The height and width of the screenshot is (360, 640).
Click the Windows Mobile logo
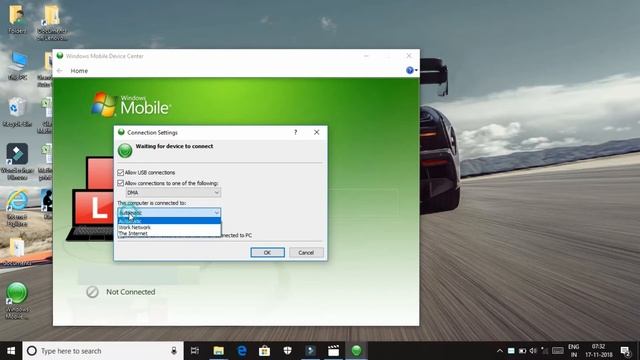point(131,105)
